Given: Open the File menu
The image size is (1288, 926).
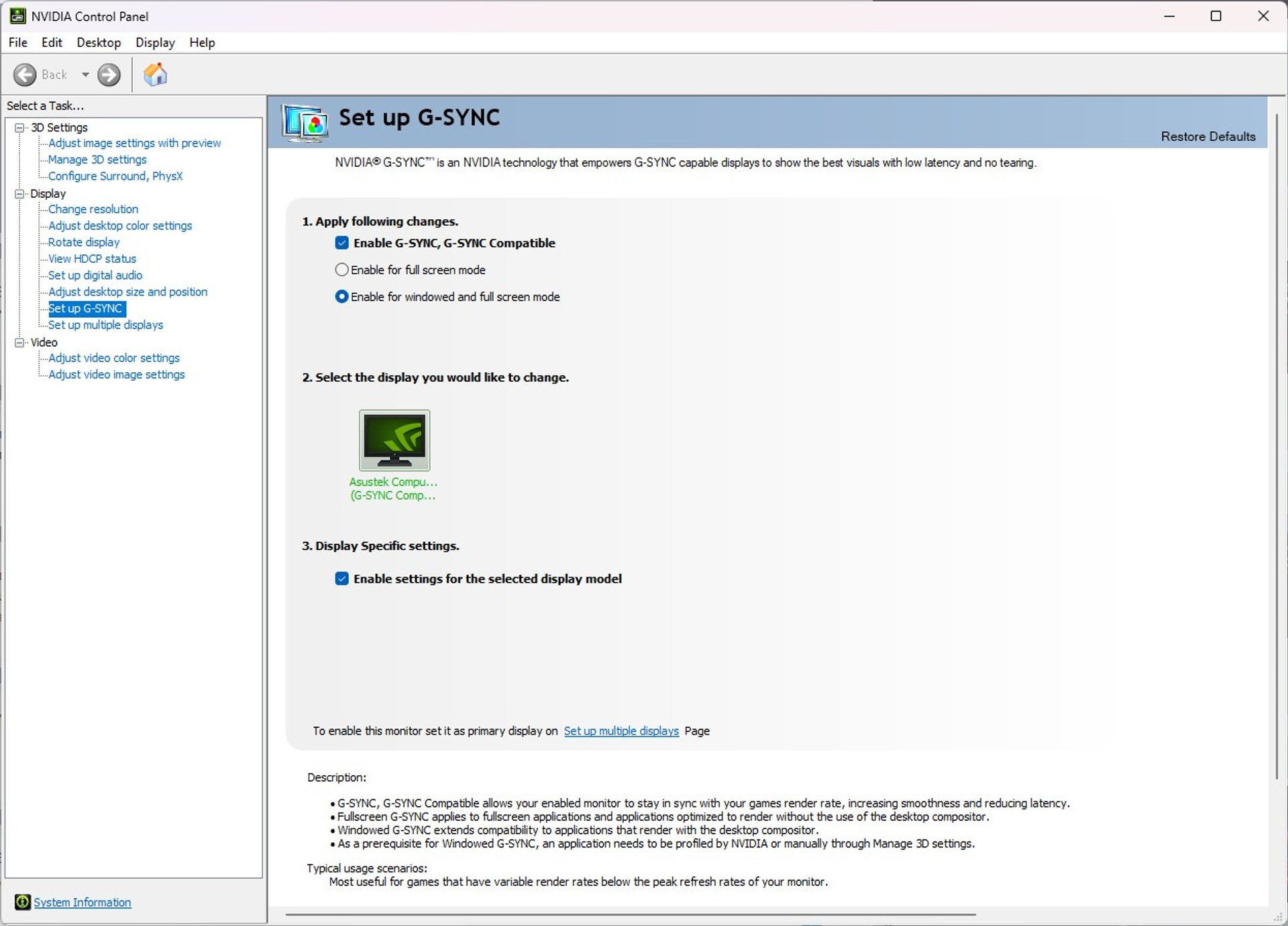Looking at the screenshot, I should click(18, 42).
